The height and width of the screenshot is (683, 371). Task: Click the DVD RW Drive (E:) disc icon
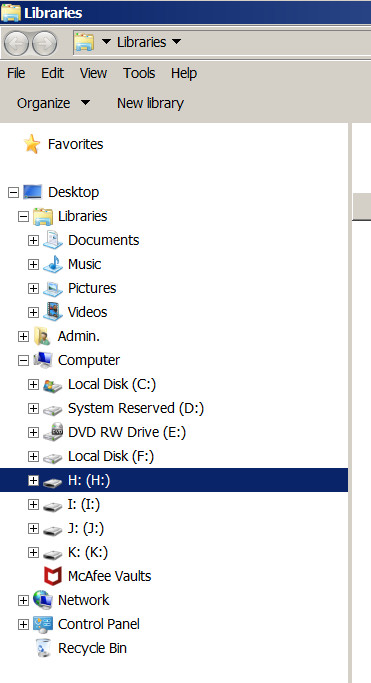click(x=53, y=432)
